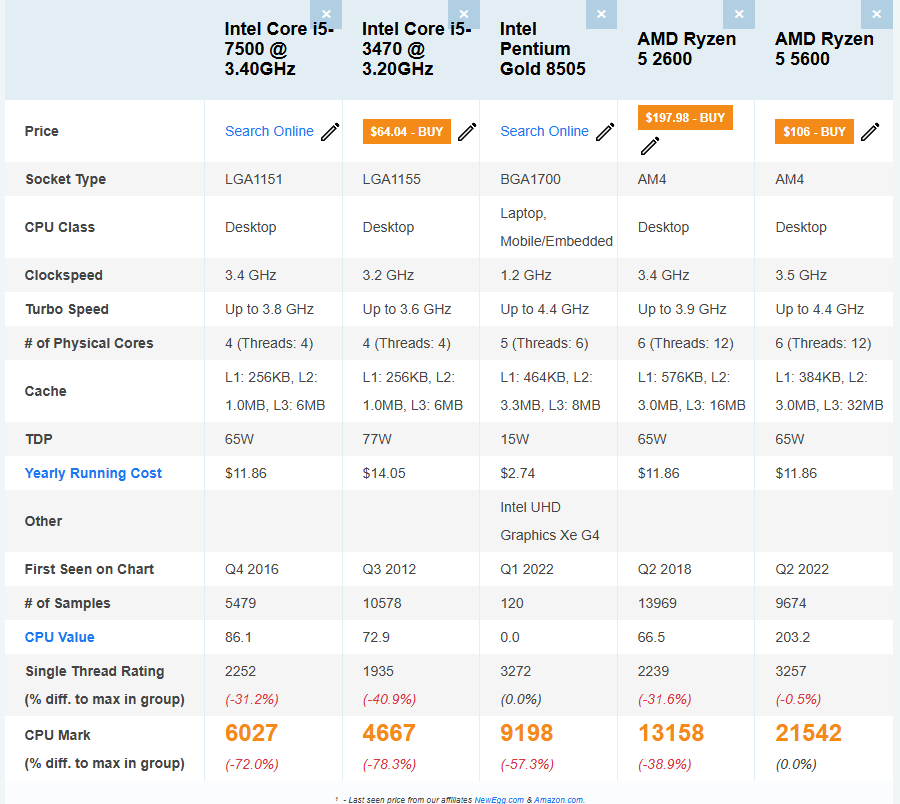900x804 pixels.
Task: Click Intel UHD Graphics Xe G4 cell
Action: click(550, 522)
